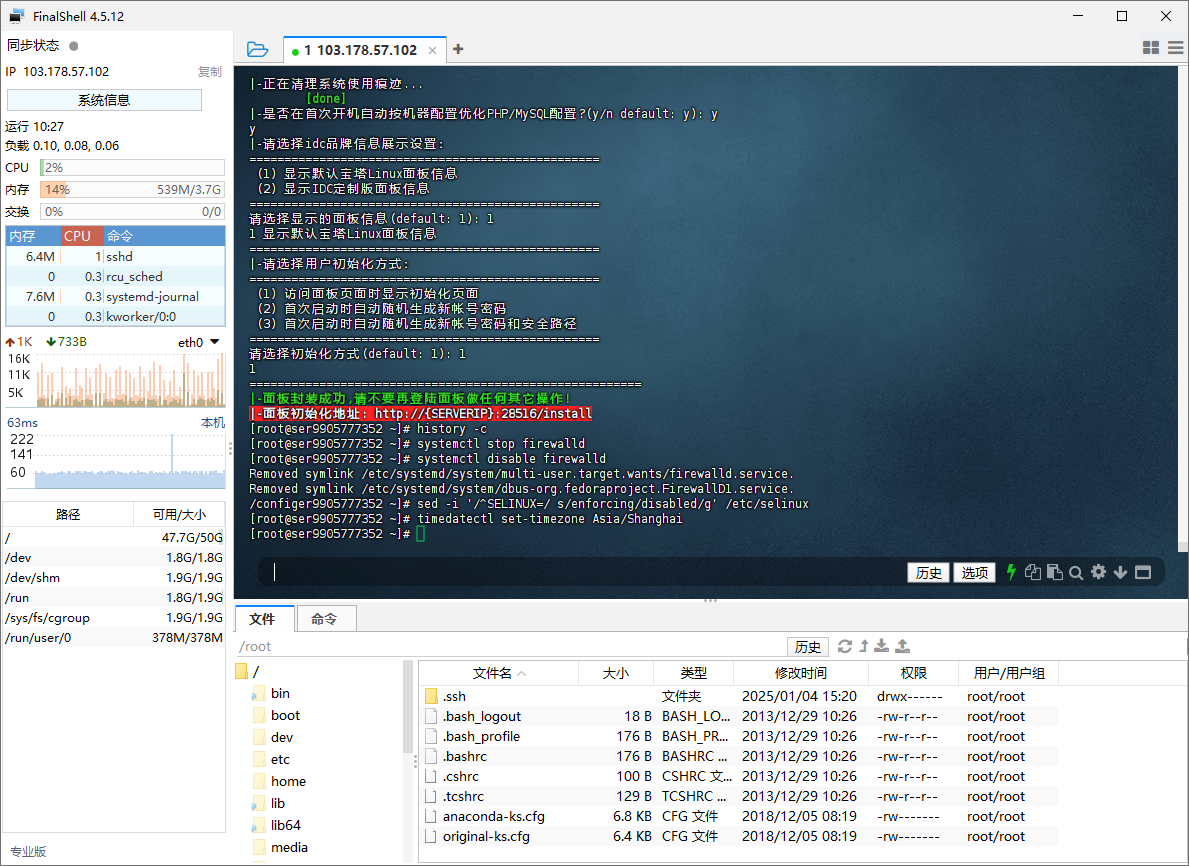Click 复制 to copy the IP
The width and height of the screenshot is (1189, 866).
point(209,72)
